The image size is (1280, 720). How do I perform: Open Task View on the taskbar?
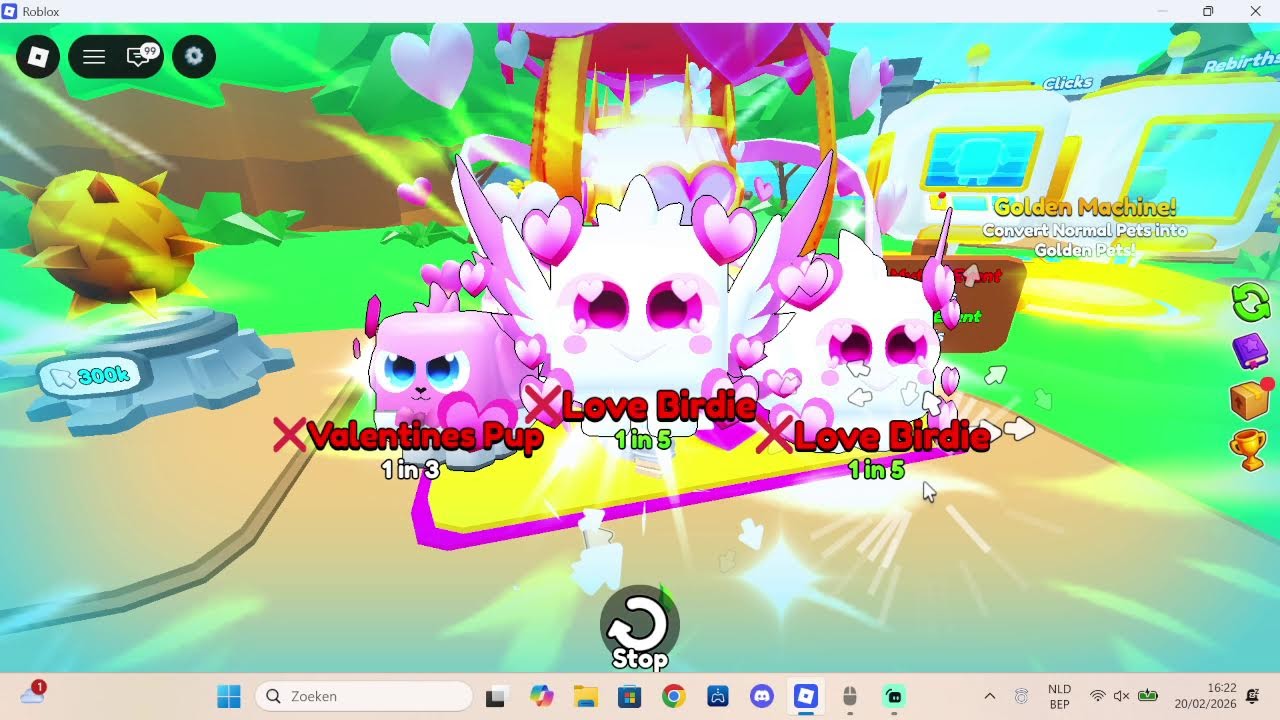click(494, 696)
